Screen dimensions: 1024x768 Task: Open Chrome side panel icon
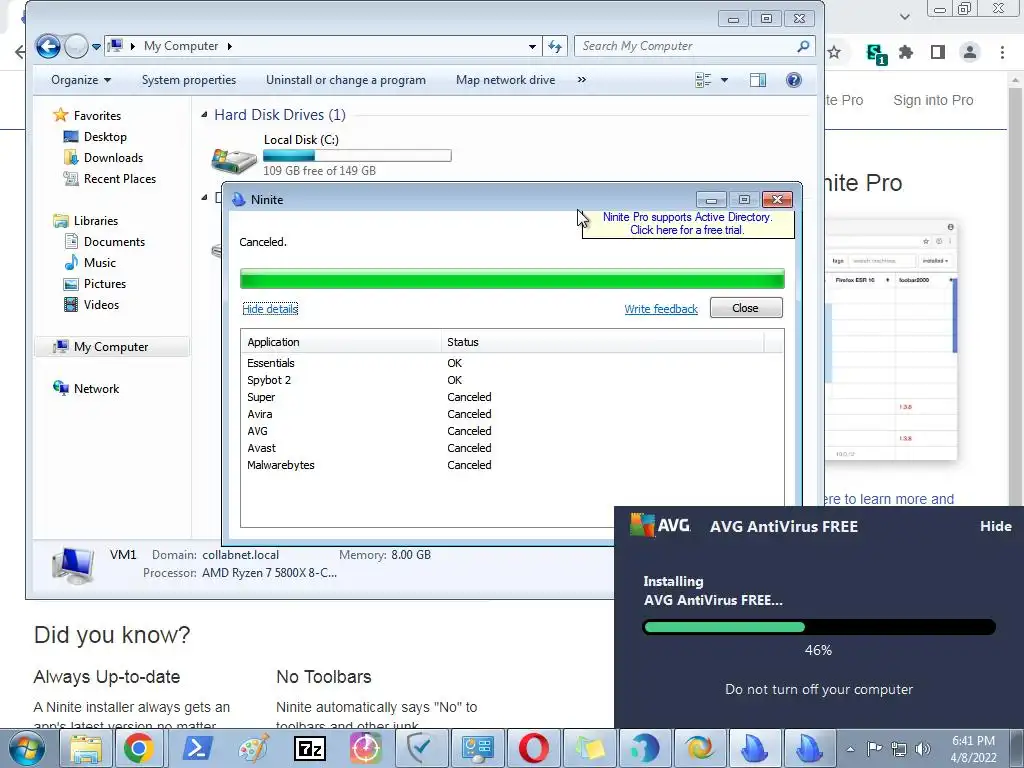938,52
